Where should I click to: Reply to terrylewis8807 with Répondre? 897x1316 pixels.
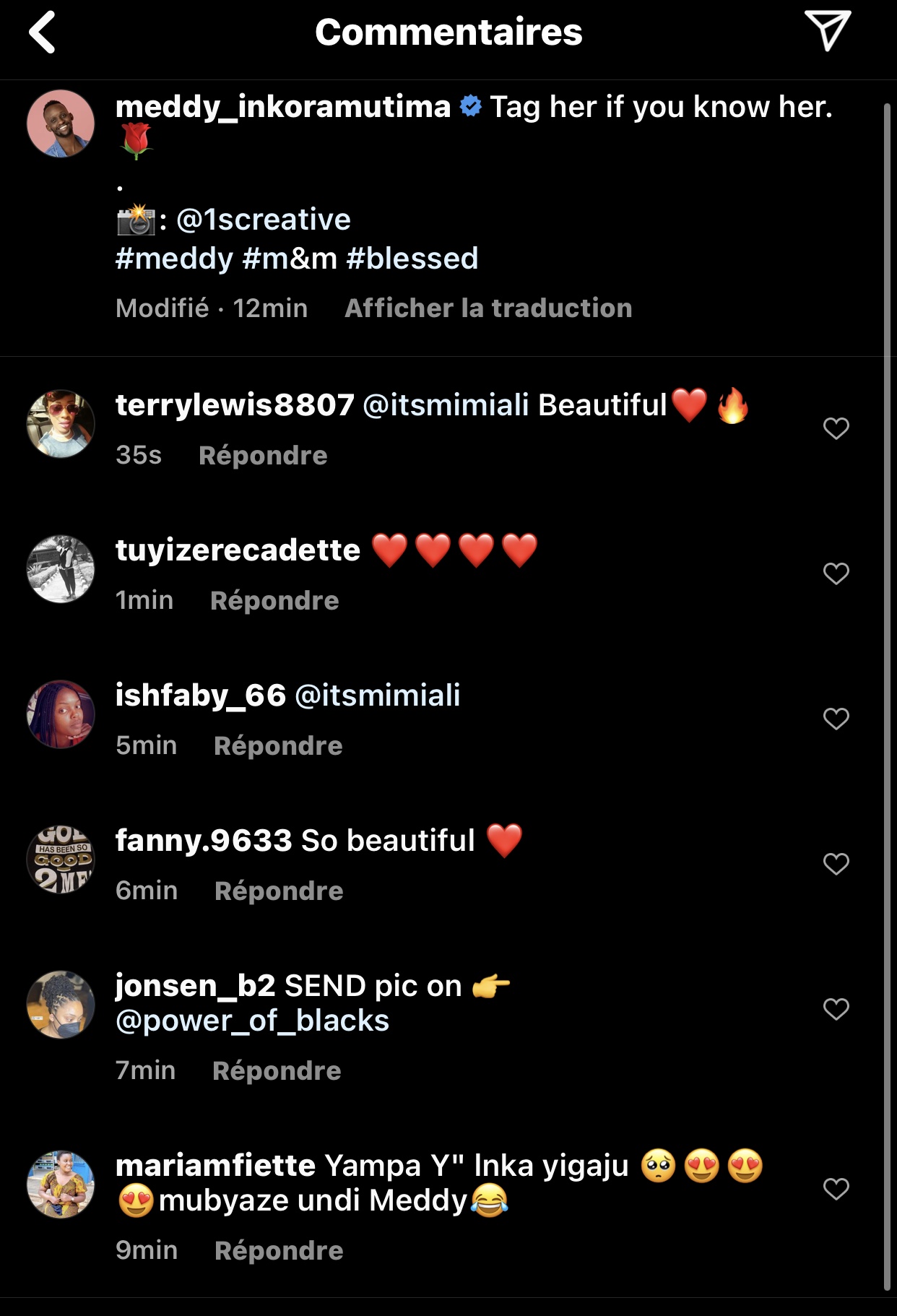pyautogui.click(x=263, y=456)
